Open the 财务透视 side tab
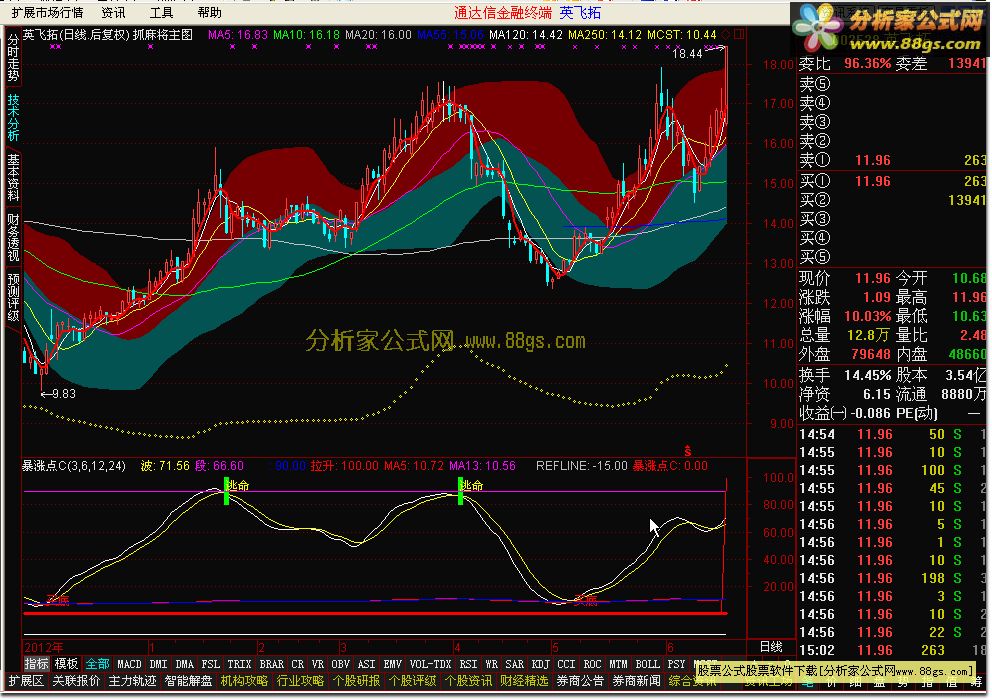992x700 pixels. 13,237
